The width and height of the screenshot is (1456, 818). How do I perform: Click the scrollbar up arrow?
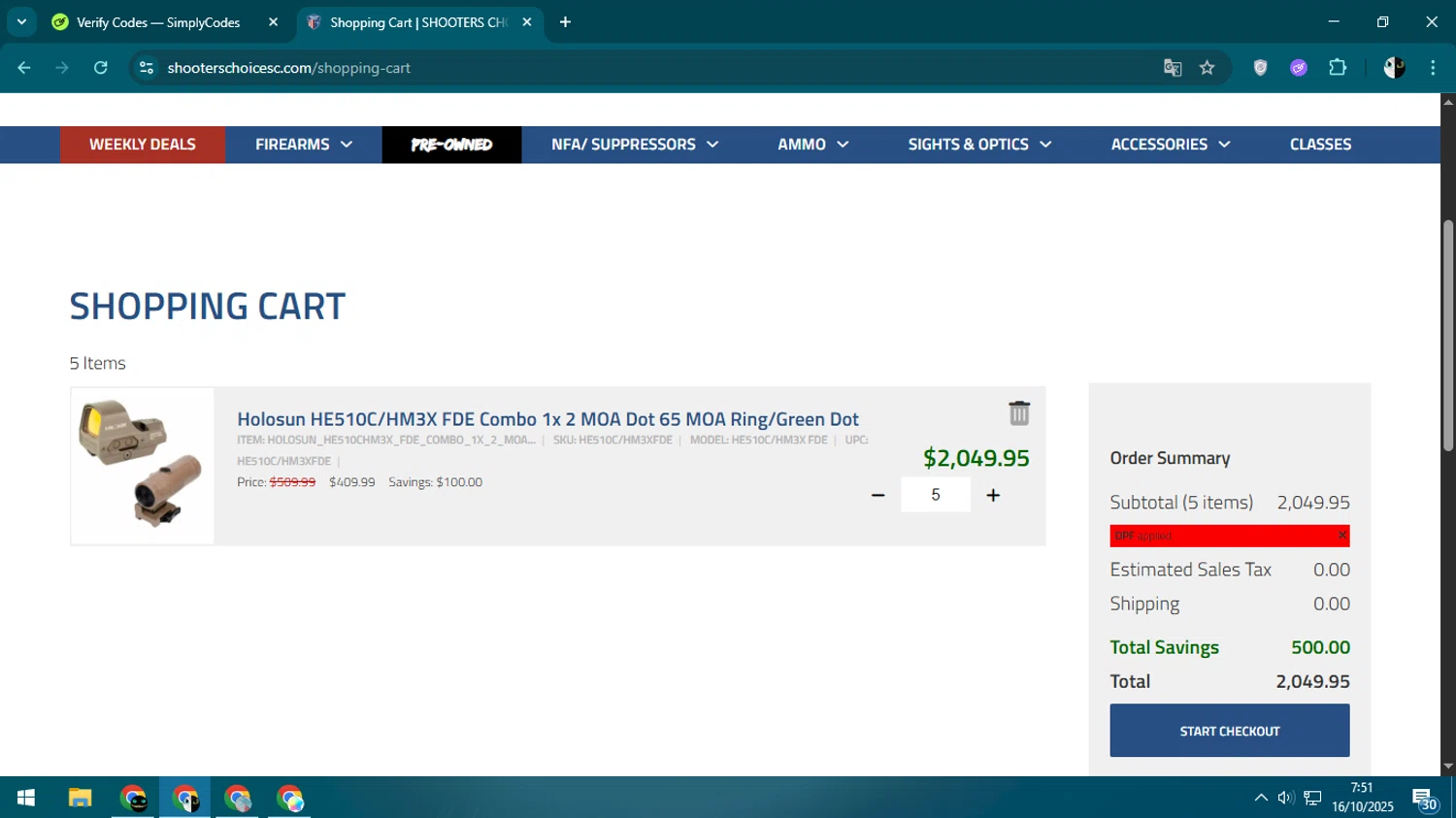point(1448,101)
